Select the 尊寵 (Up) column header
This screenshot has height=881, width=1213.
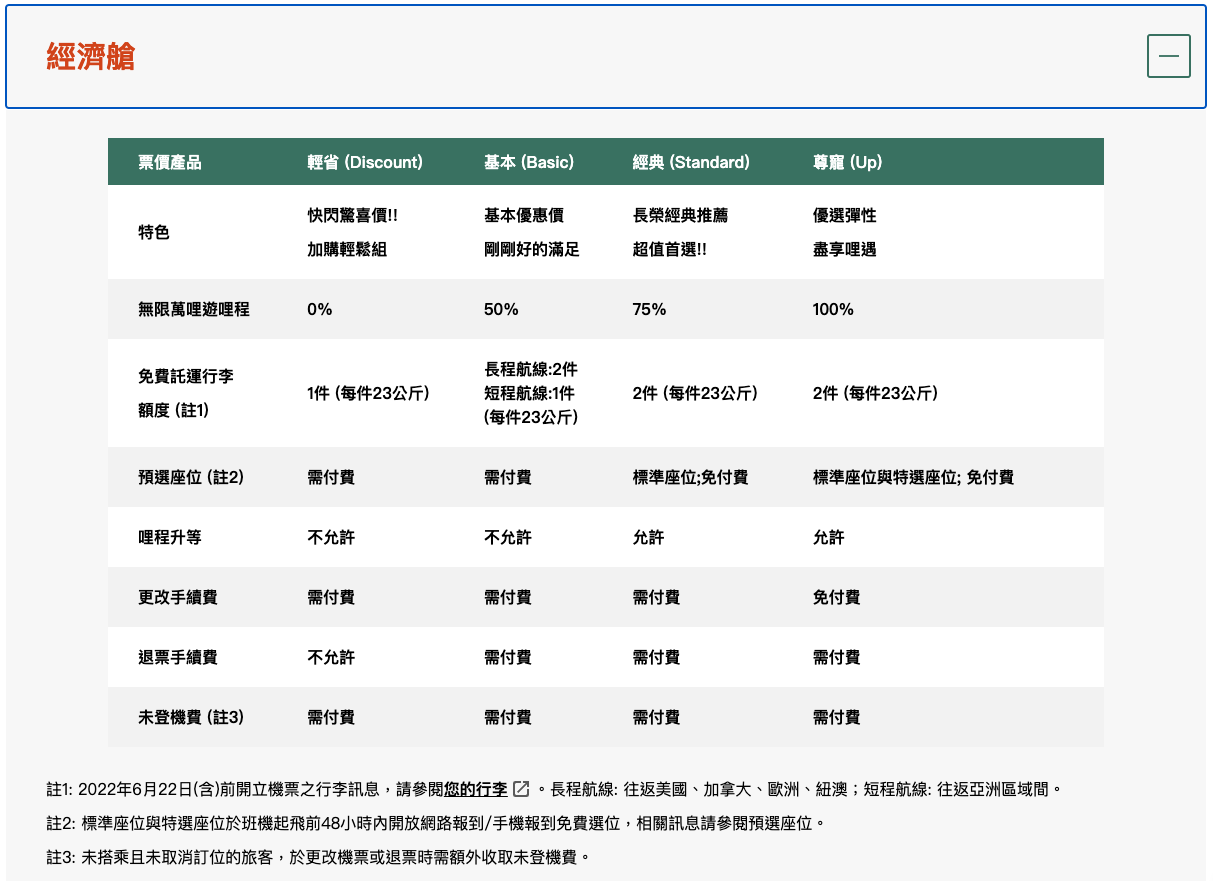pyautogui.click(x=848, y=162)
